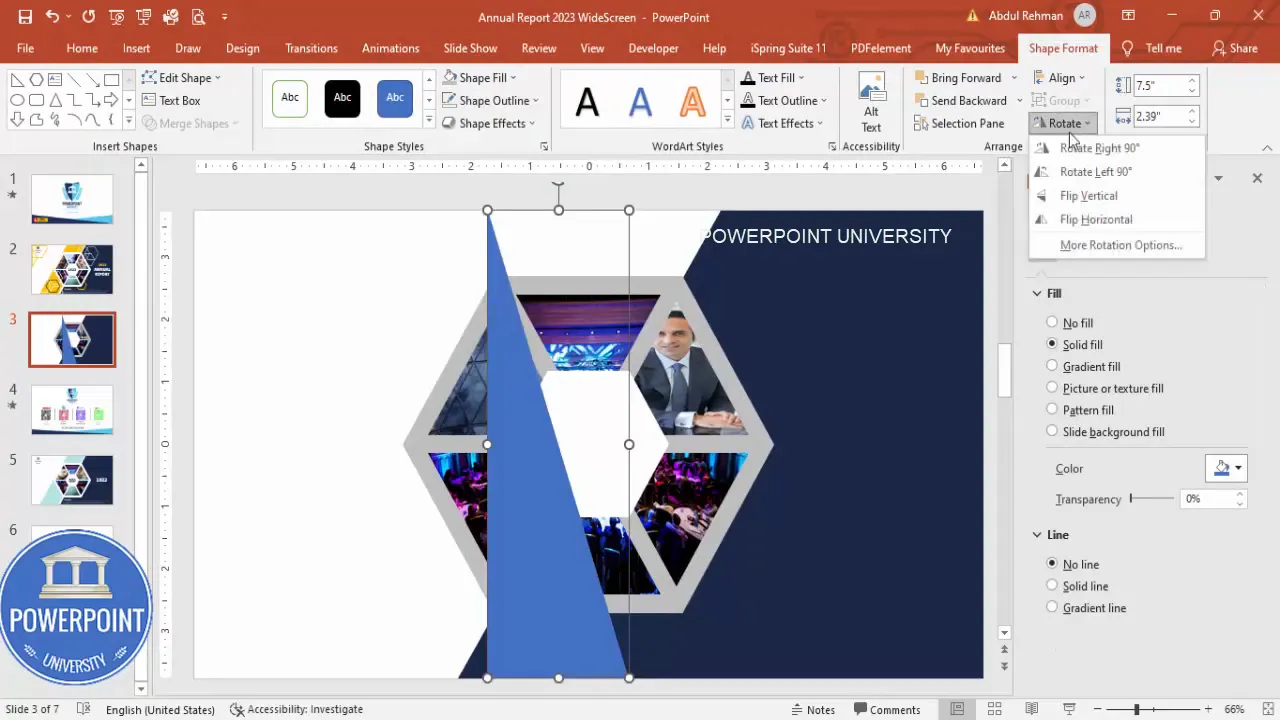Open Shape Effects dropdown
This screenshot has height=720, width=1280.
point(489,123)
